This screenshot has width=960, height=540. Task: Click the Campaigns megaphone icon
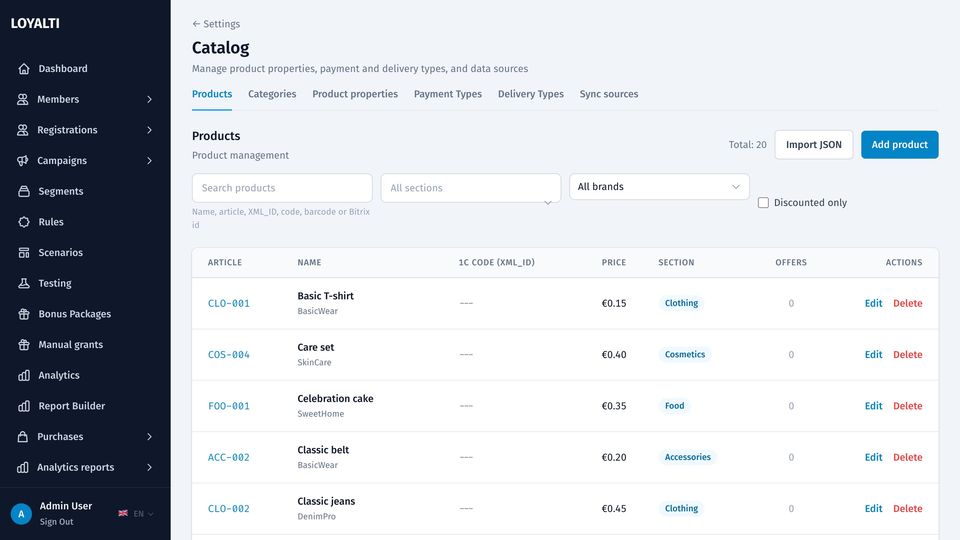pyautogui.click(x=23, y=160)
